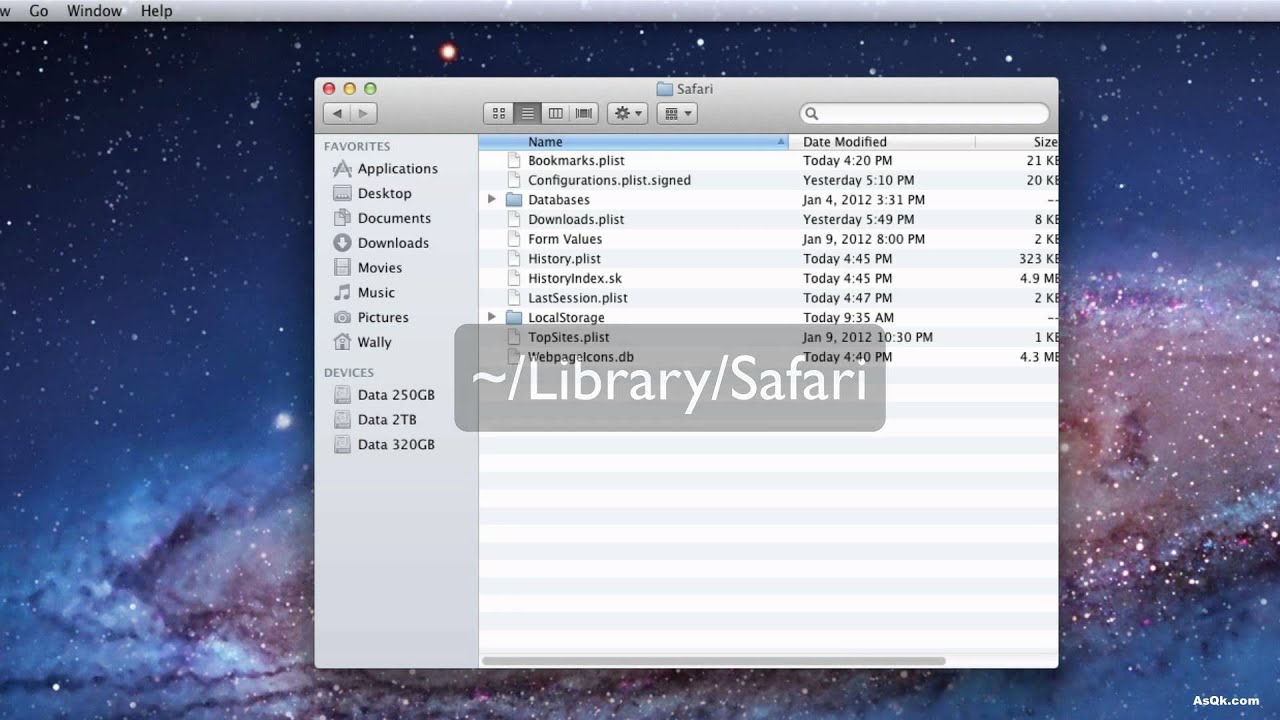Sort by the Size column header
1280x720 pixels.
click(x=1017, y=142)
